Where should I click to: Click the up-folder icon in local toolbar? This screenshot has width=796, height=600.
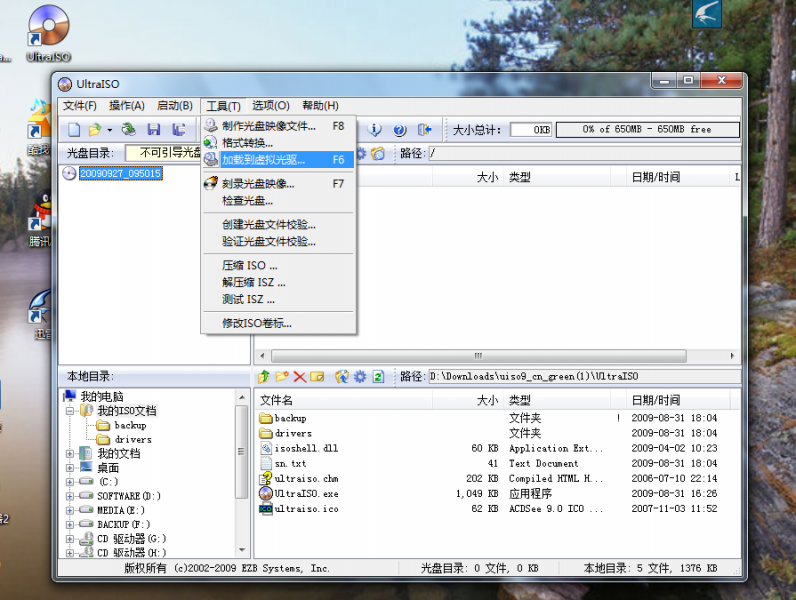[x=263, y=377]
